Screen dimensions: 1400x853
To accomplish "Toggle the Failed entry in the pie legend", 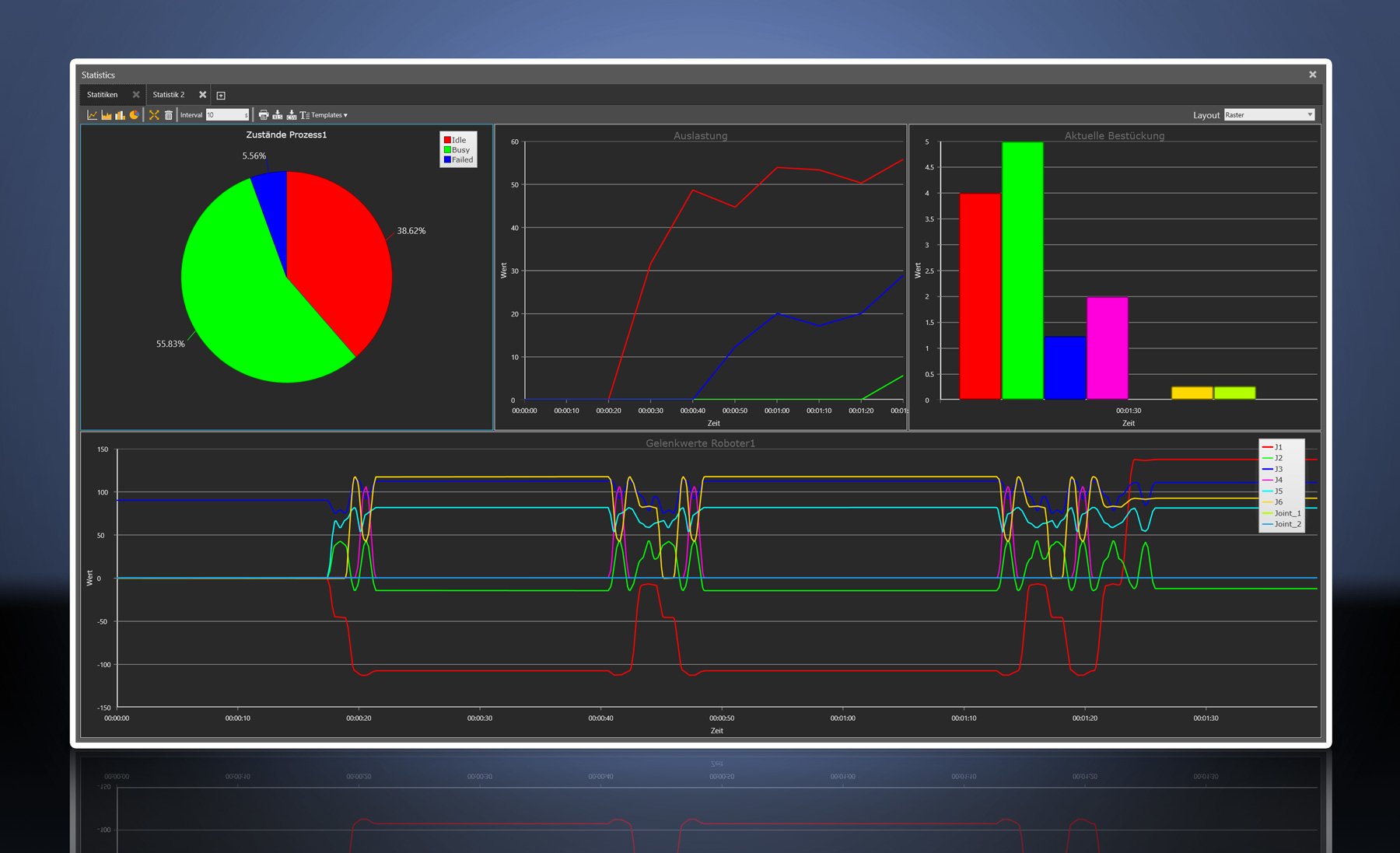I will (459, 159).
